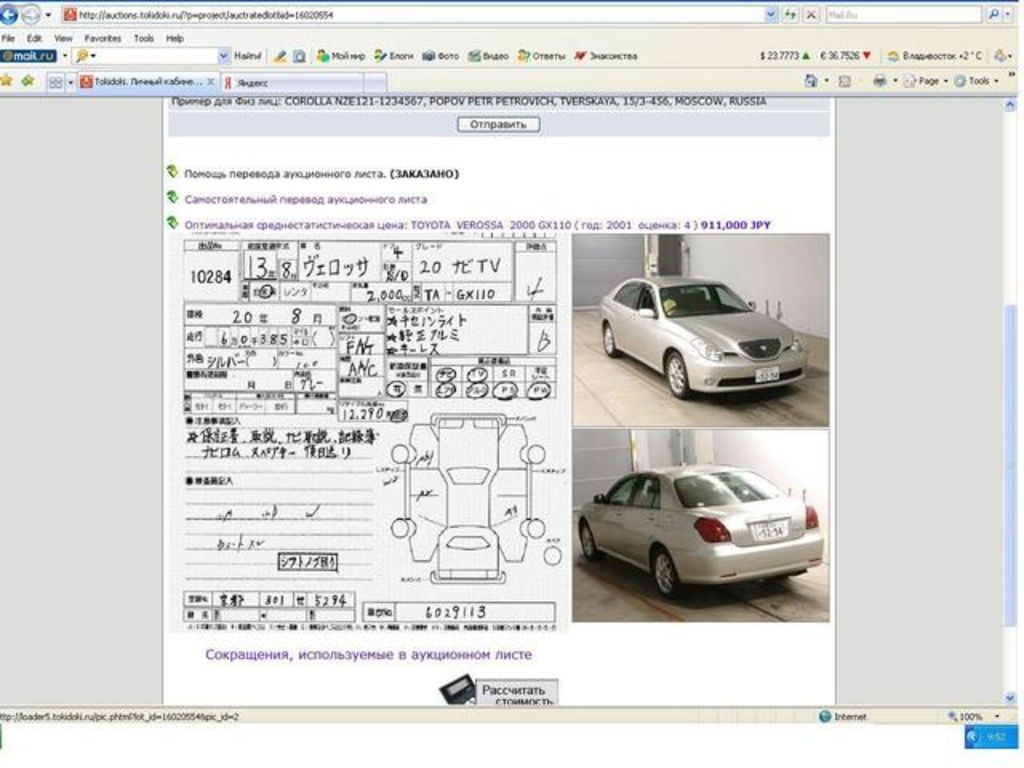Open Знакомства in mail.ru toolbar
1024x768 pixels.
(x=605, y=56)
